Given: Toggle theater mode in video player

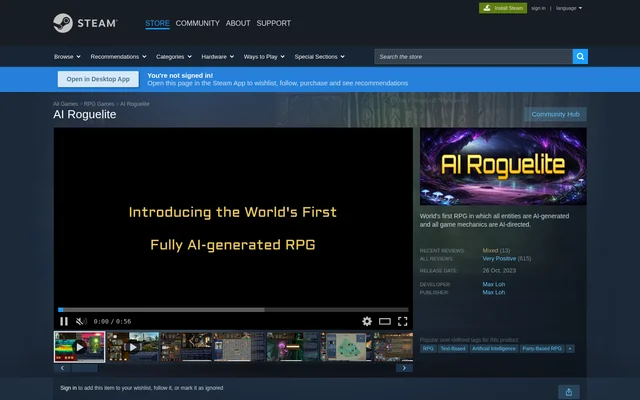Looking at the screenshot, I should (x=384, y=321).
